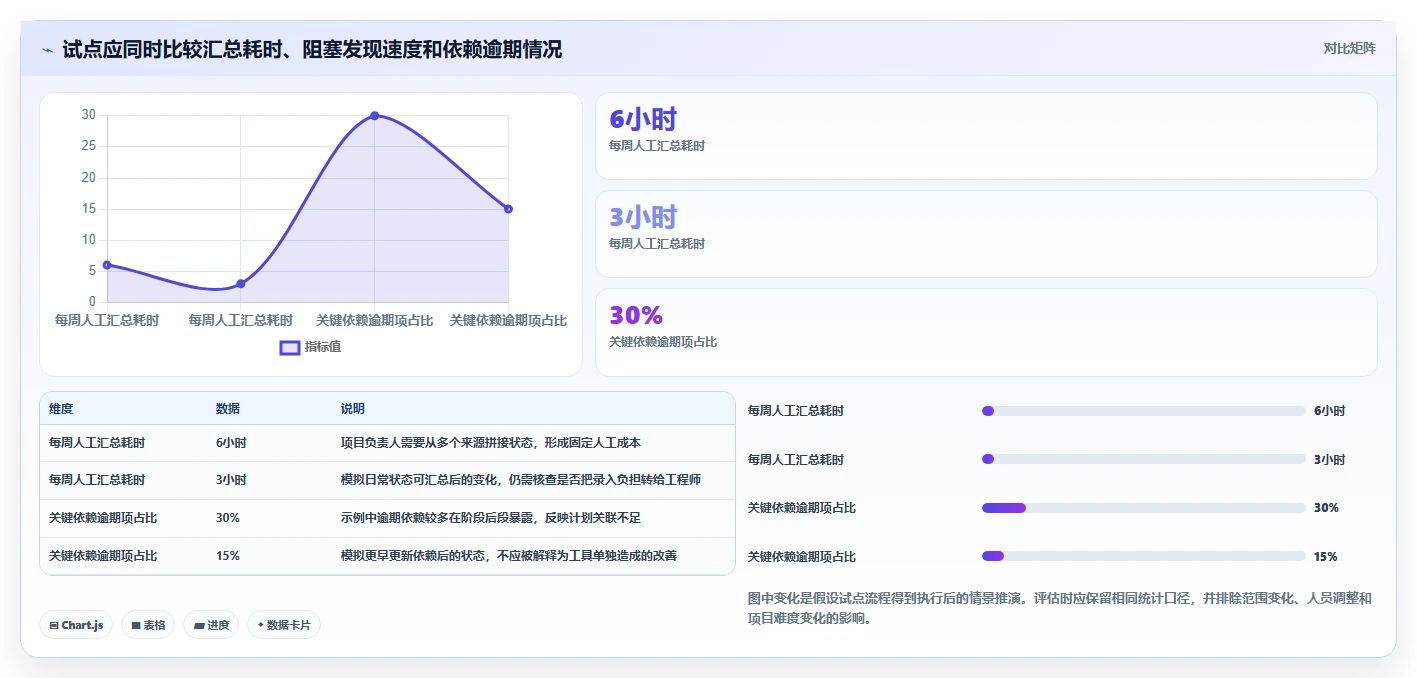Screen dimensions: 1417x678
Task: Select table cell 项目负责人需要从多个来源拼接状态
Action: [491, 443]
